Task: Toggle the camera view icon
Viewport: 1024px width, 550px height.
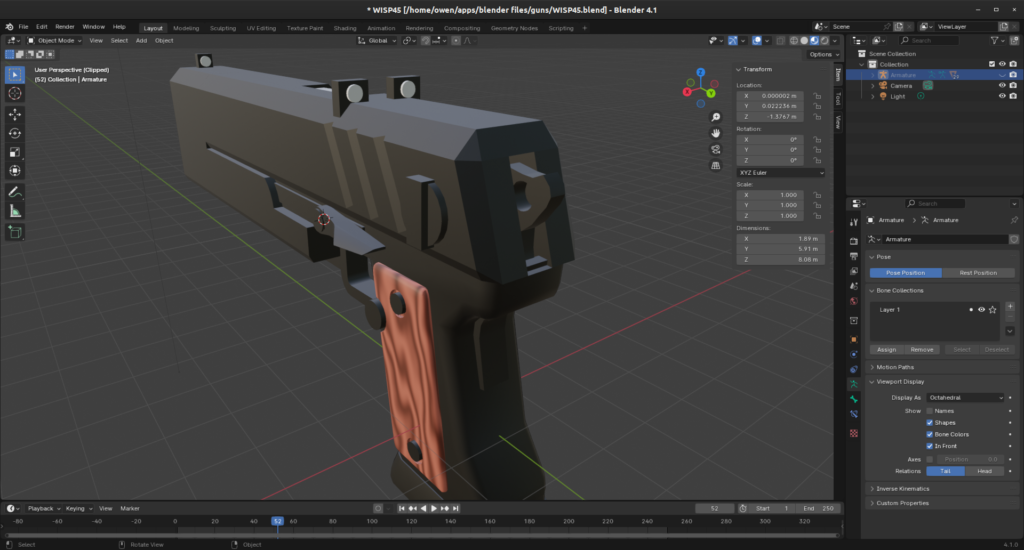Action: [x=716, y=150]
